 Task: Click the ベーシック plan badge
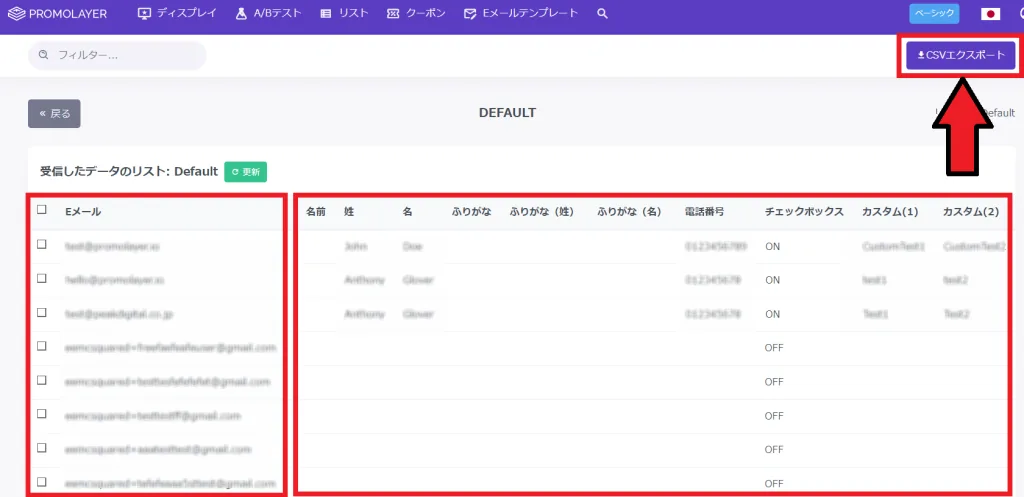tap(935, 14)
